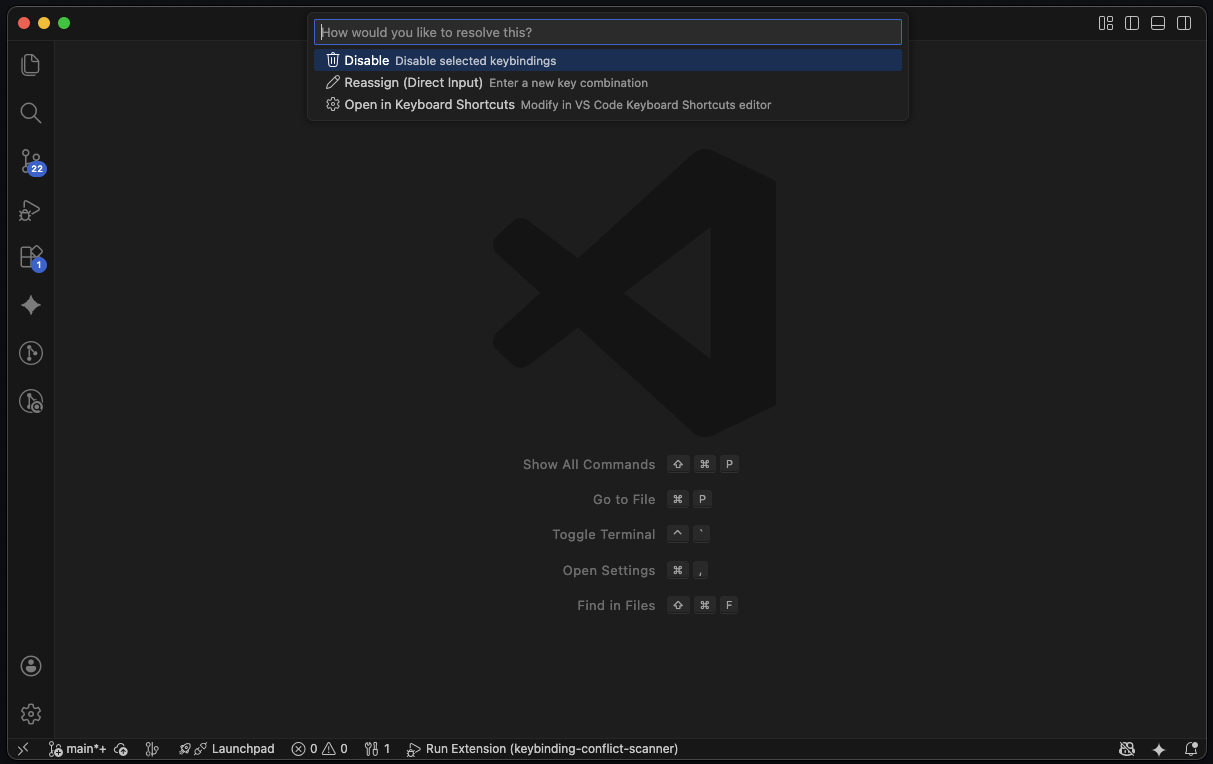Screen dimensions: 1213x764
Task: Open the sparkle AI assistant view in activity bar
Action: click(31, 305)
